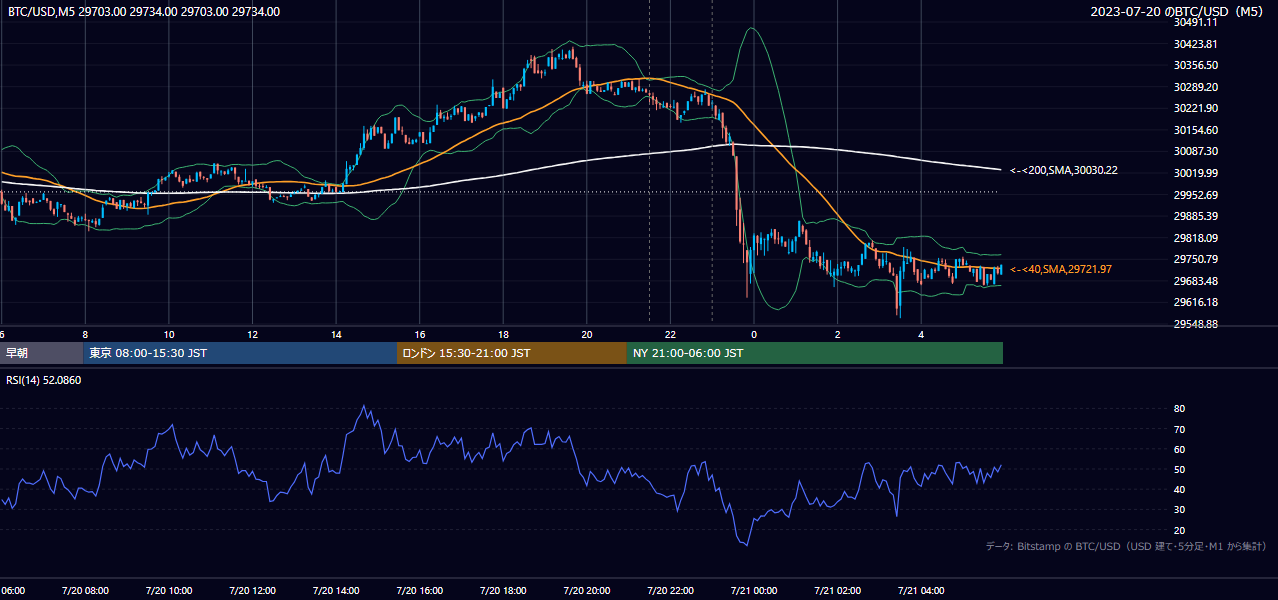The width and height of the screenshot is (1278, 600).
Task: Click the 早朝 session bar
Action: 41,353
